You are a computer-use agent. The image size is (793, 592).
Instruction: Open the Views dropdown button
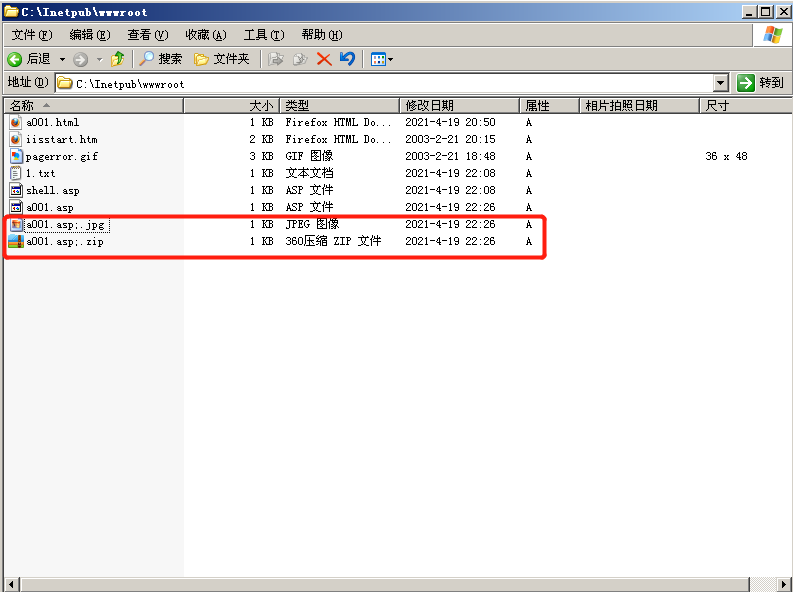[381, 59]
